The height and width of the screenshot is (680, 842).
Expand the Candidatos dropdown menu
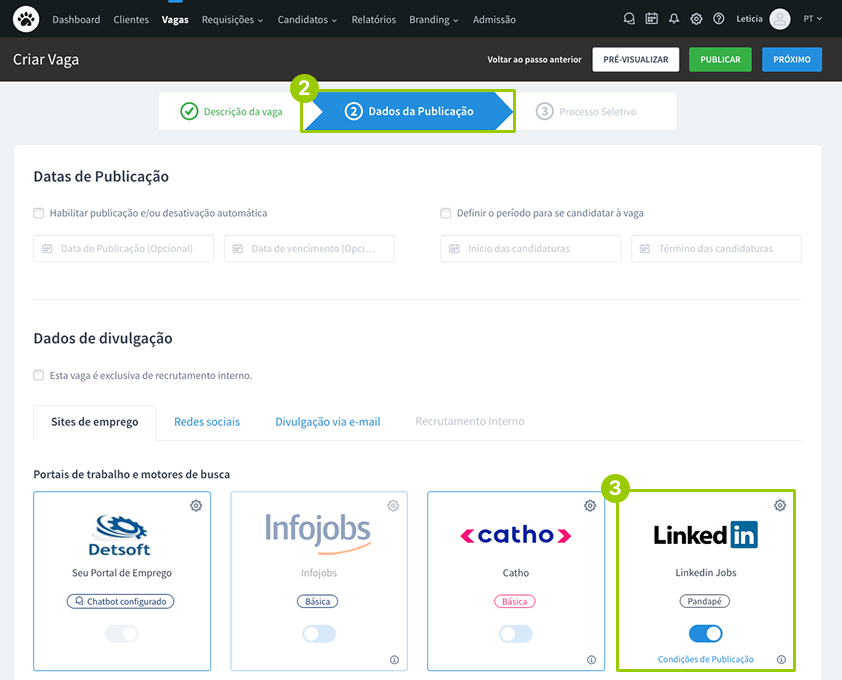click(x=307, y=20)
